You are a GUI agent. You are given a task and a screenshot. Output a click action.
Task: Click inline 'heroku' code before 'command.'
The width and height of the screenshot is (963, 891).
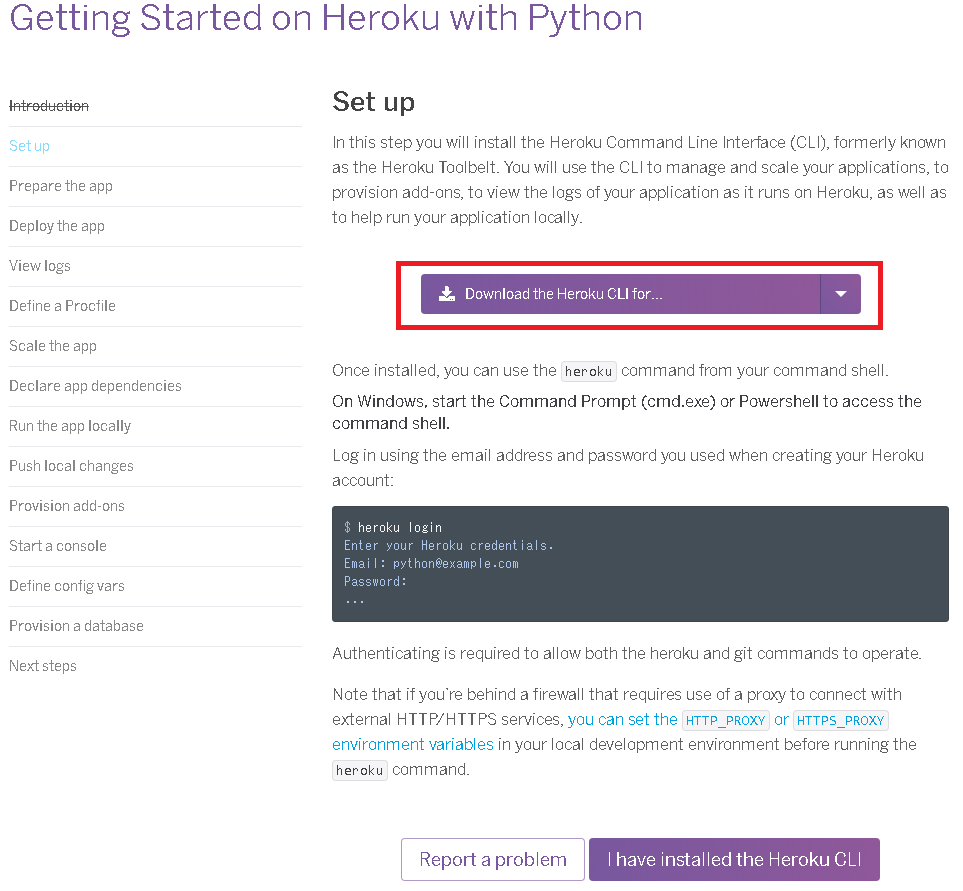pyautogui.click(x=360, y=771)
